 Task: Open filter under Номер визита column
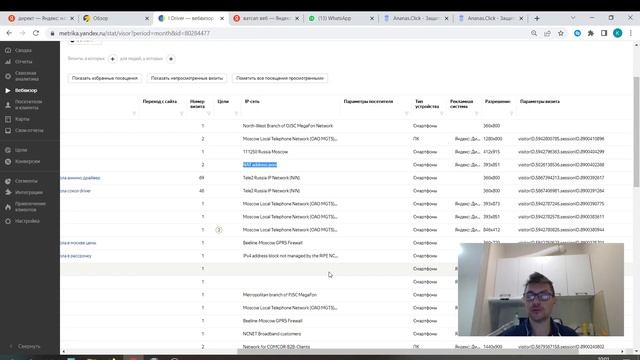tap(209, 113)
